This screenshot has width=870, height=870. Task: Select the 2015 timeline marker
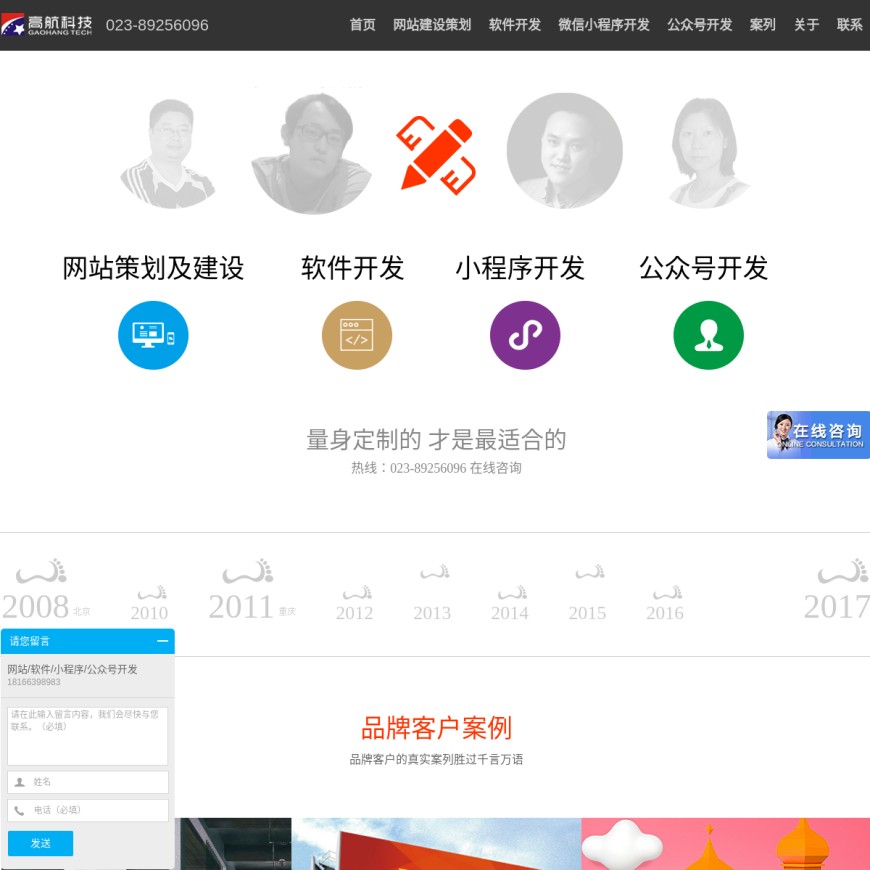[x=588, y=594]
